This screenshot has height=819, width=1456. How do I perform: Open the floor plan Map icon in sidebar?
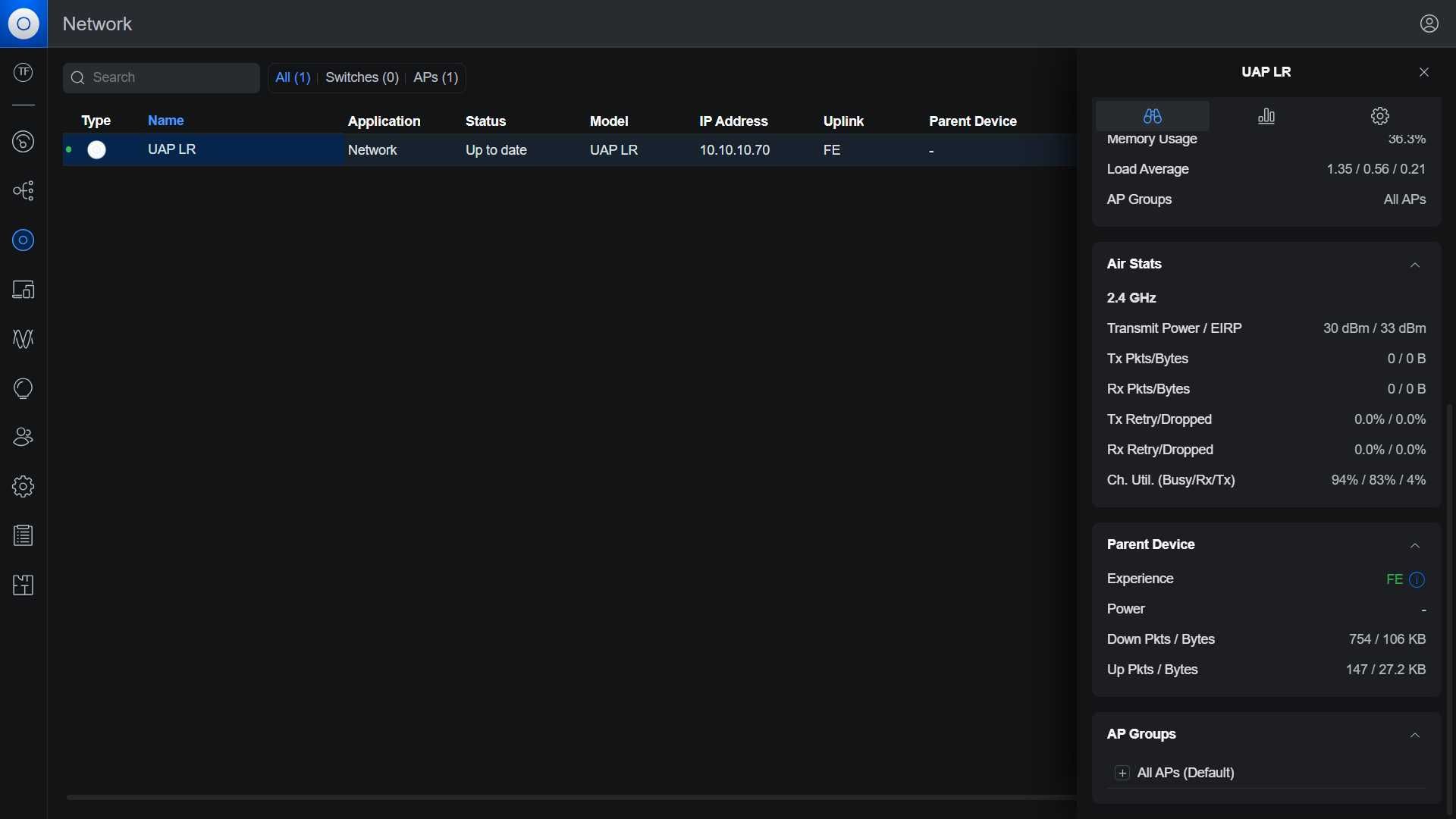click(x=24, y=585)
